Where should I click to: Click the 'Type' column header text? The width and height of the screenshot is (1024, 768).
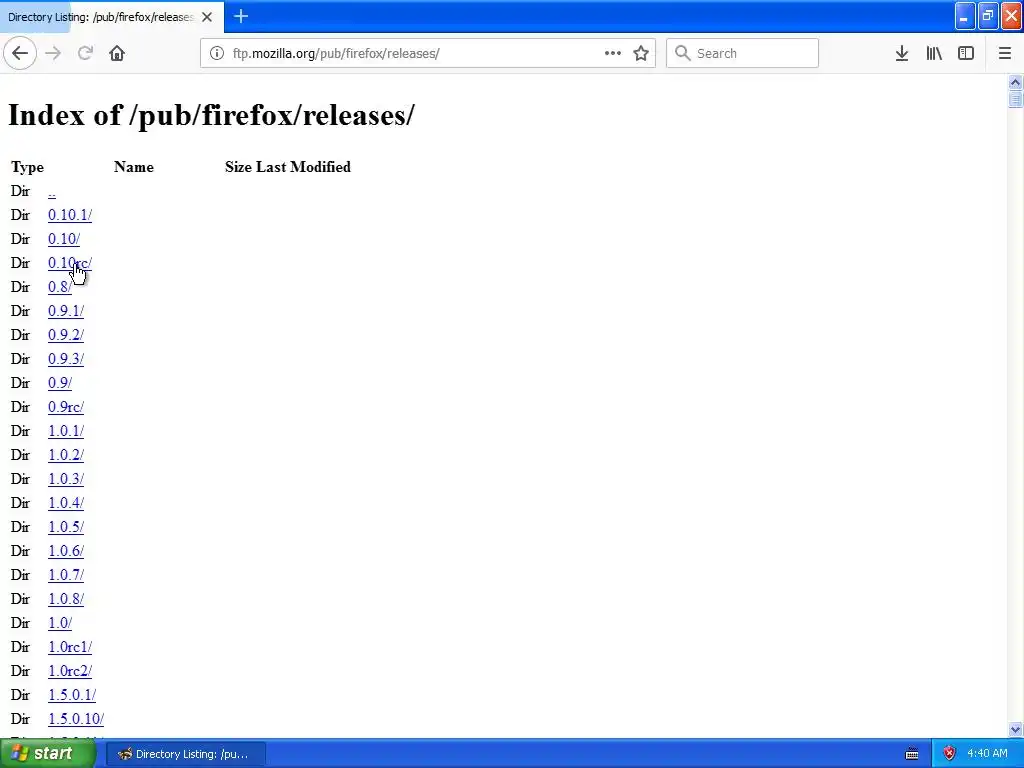(x=27, y=167)
